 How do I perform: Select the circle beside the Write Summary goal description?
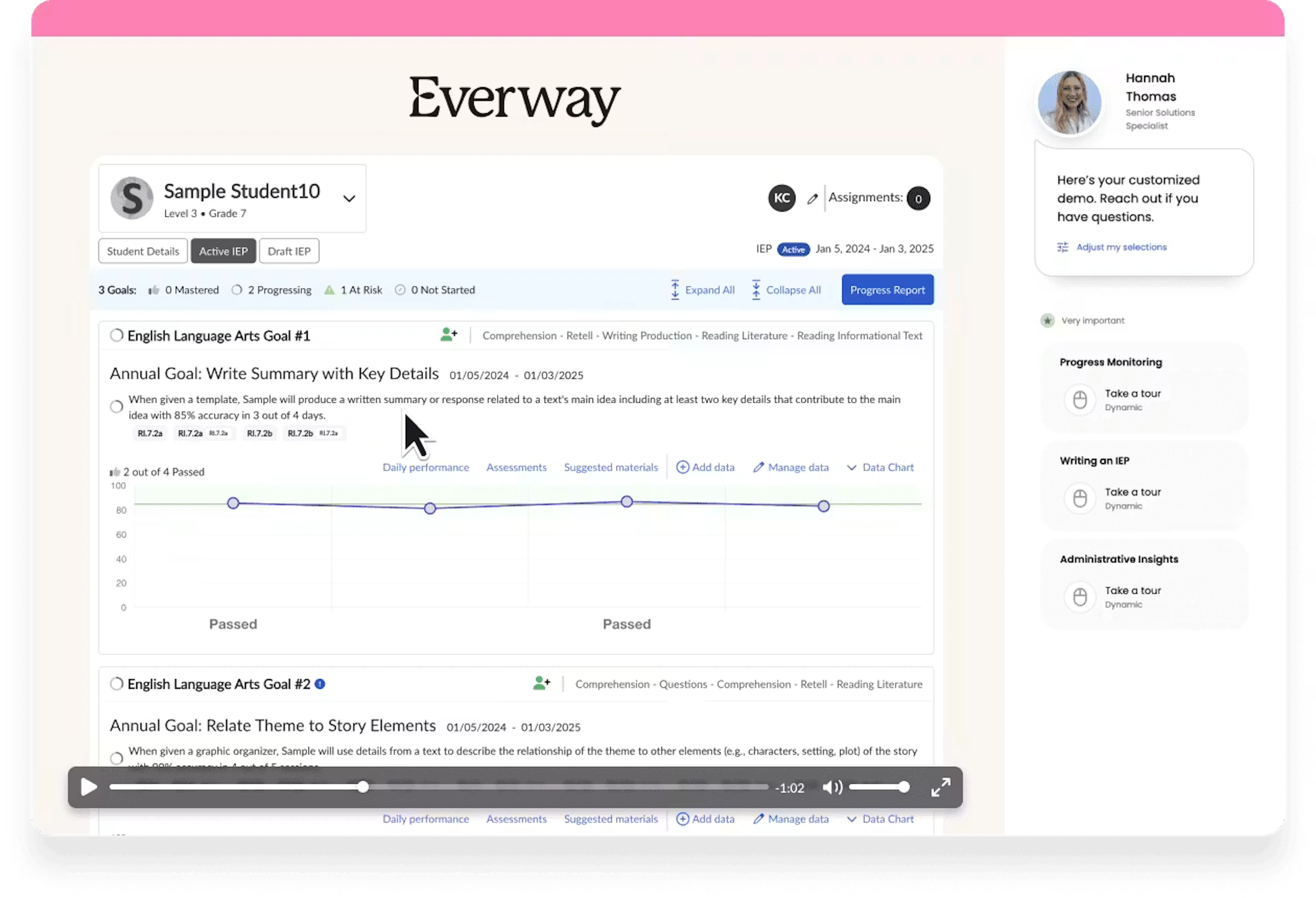click(117, 407)
